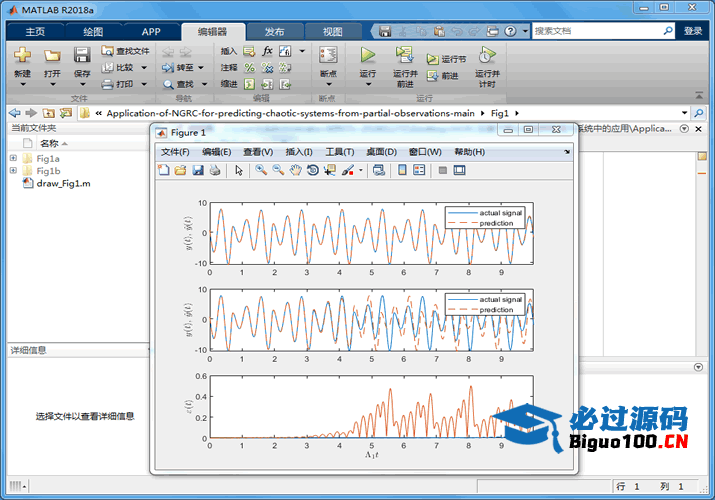Open Figure 1 File (文件) menu

175,152
